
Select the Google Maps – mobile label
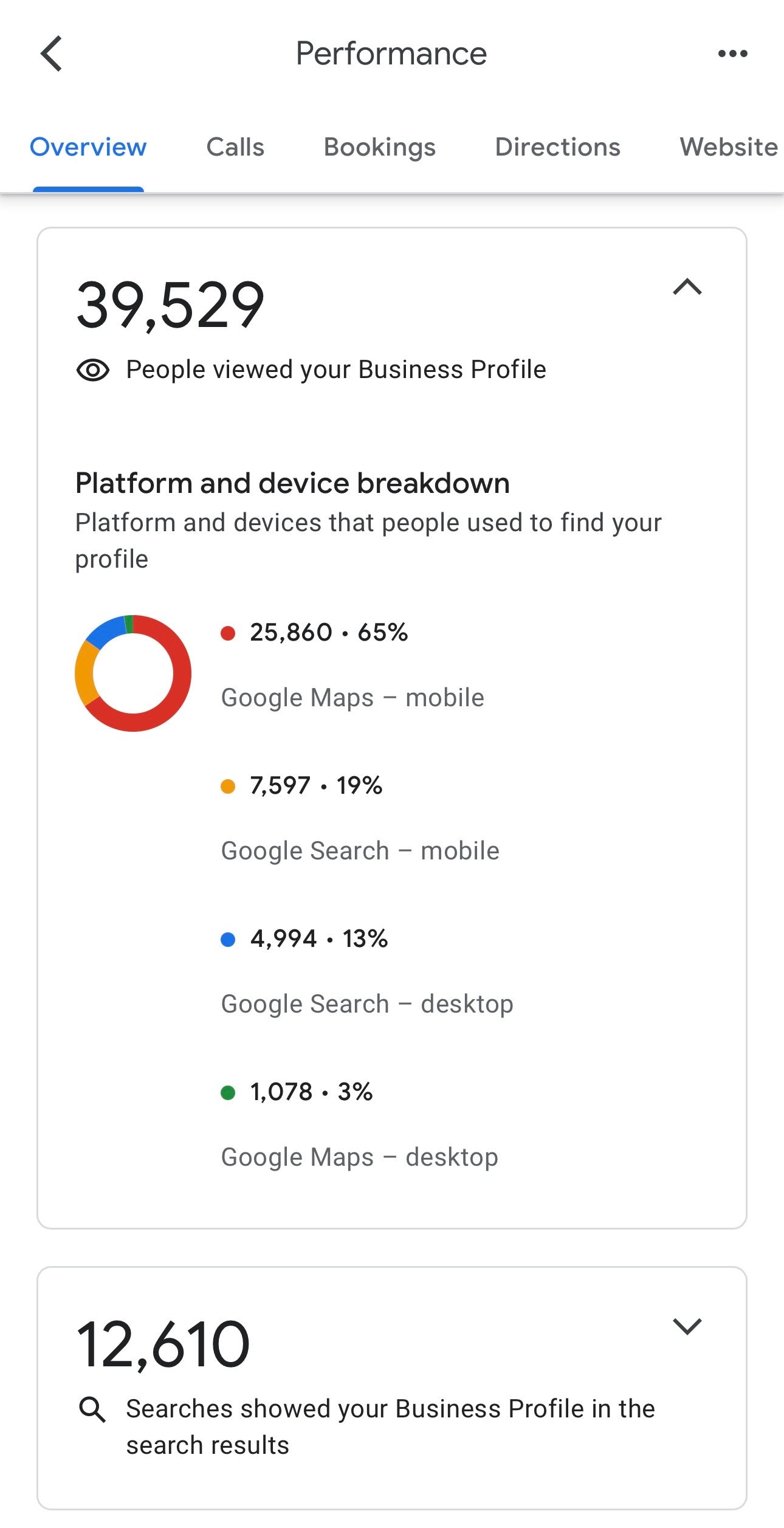click(x=352, y=698)
